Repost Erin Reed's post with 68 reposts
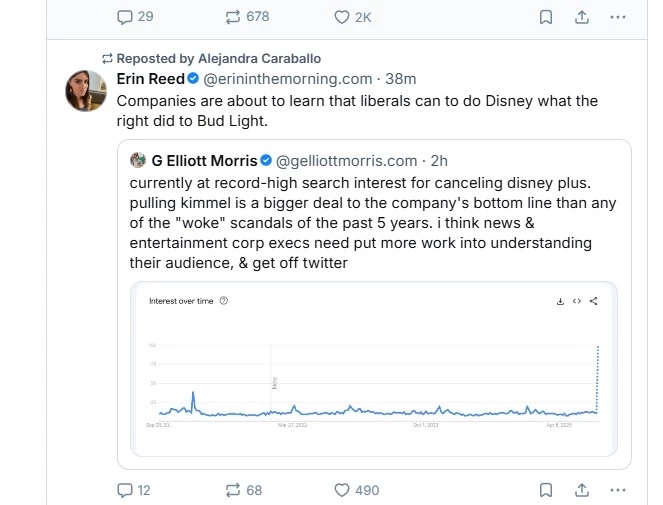The width and height of the screenshot is (663, 505). point(232,490)
